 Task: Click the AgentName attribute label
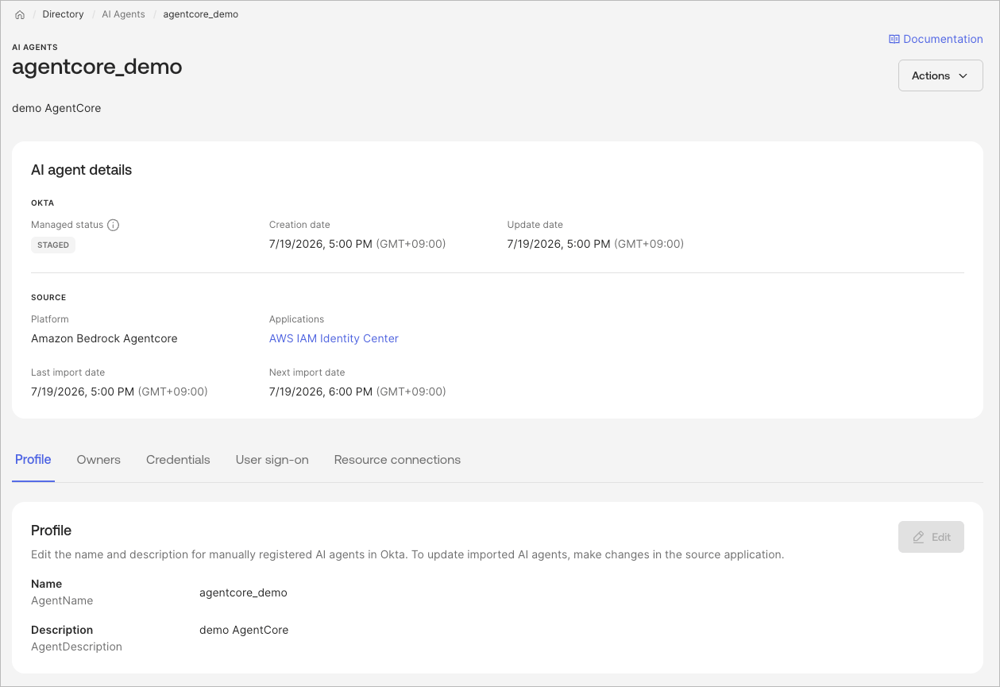pos(62,600)
